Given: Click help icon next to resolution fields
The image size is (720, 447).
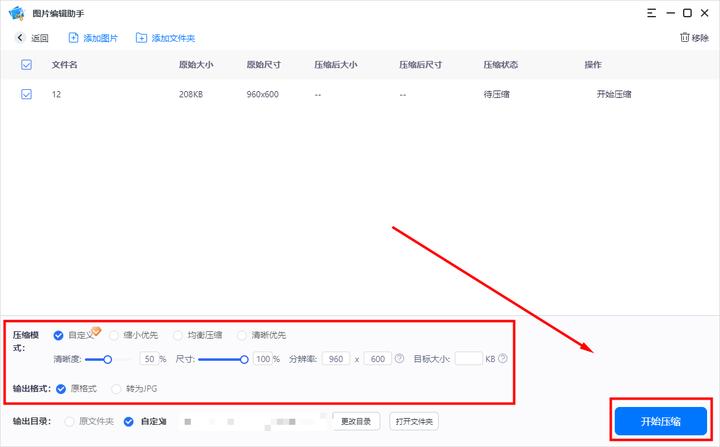Looking at the screenshot, I should [x=399, y=358].
